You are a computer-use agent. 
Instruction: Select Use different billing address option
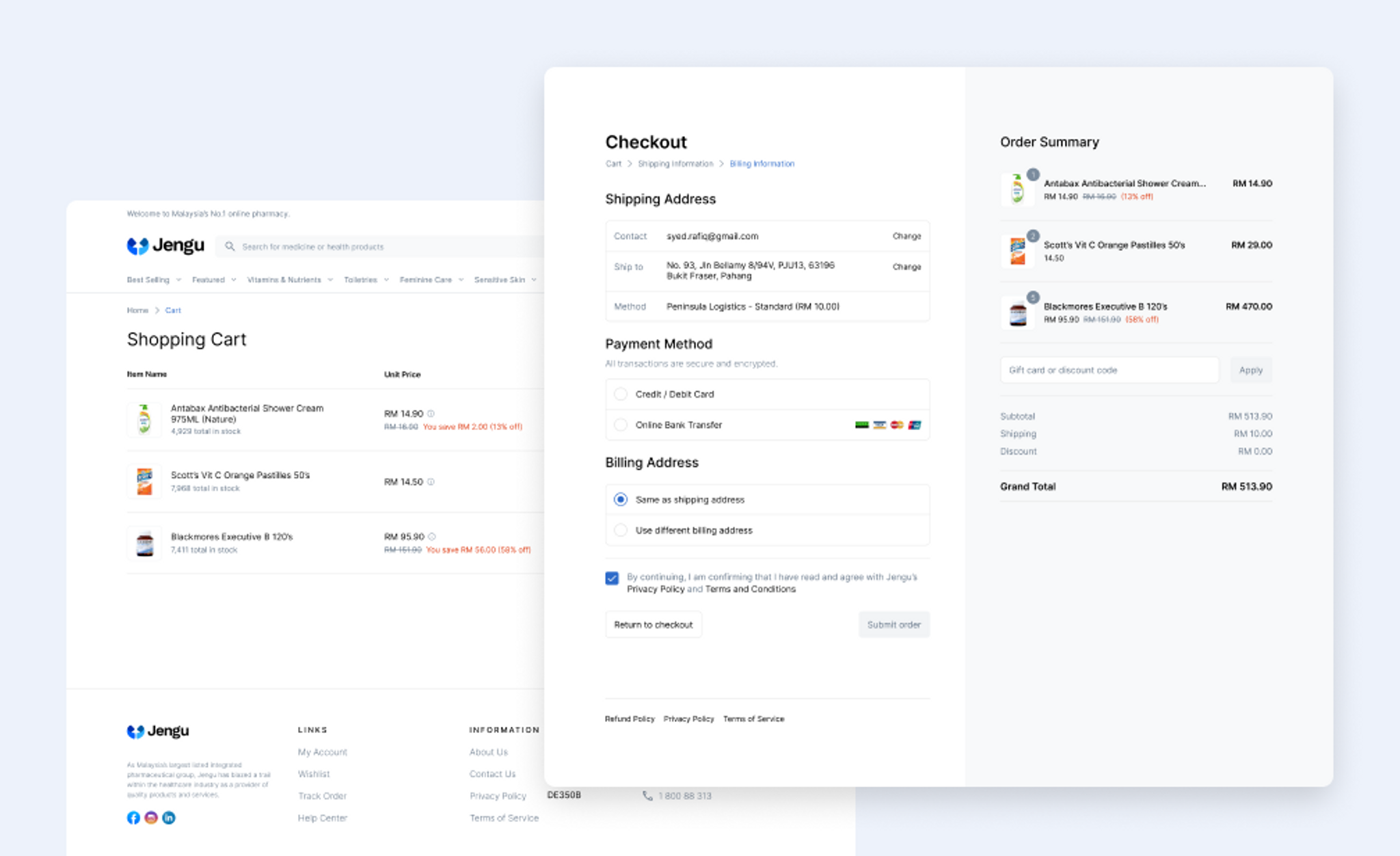pyautogui.click(x=621, y=531)
